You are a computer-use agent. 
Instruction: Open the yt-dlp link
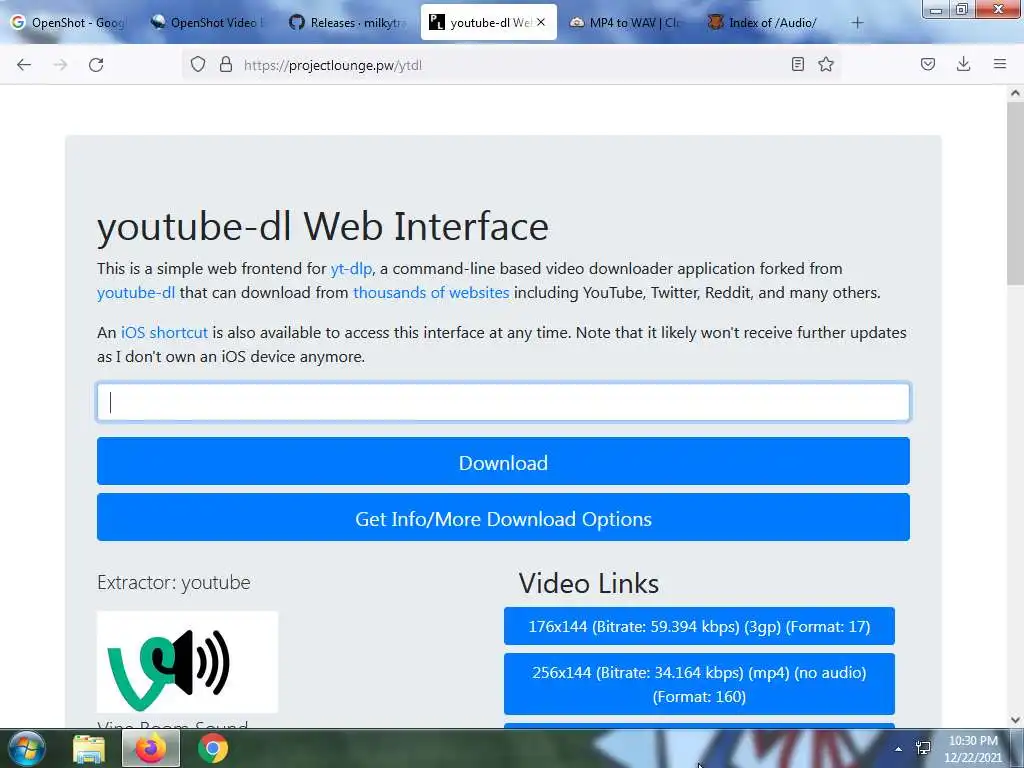351,269
